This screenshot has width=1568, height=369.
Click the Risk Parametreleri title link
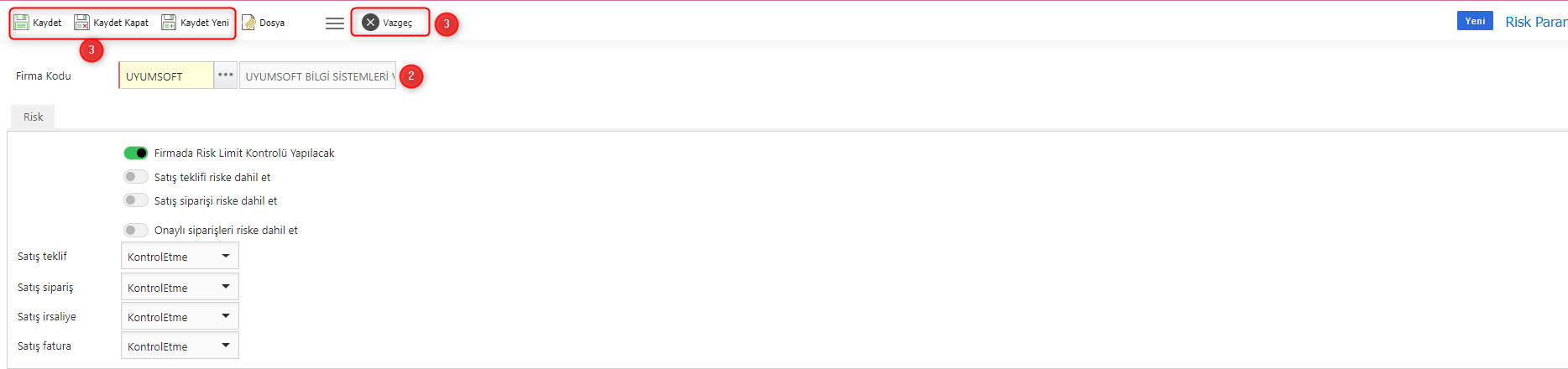1536,22
